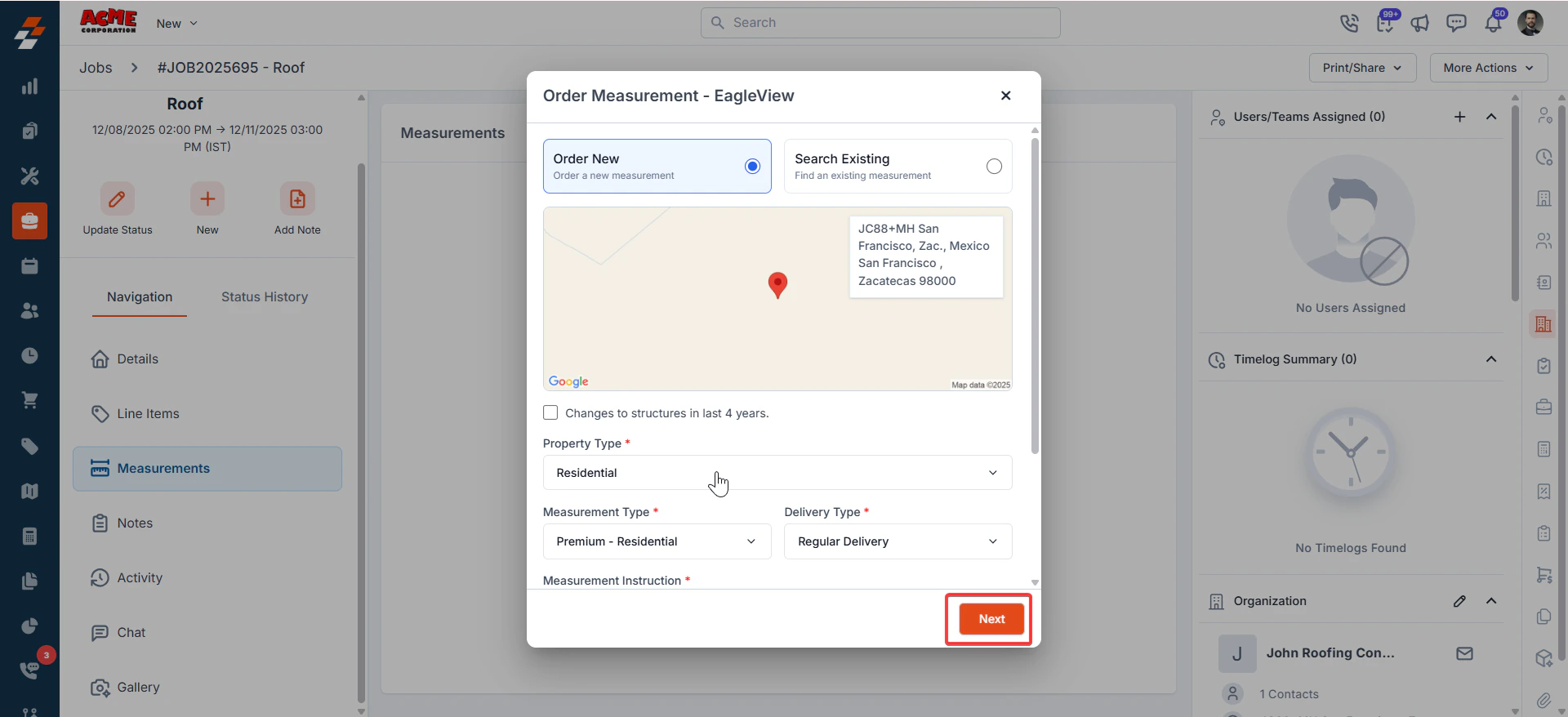Screen dimensions: 1568x717
Task: Open the More Actions dropdown
Action: point(1488,68)
